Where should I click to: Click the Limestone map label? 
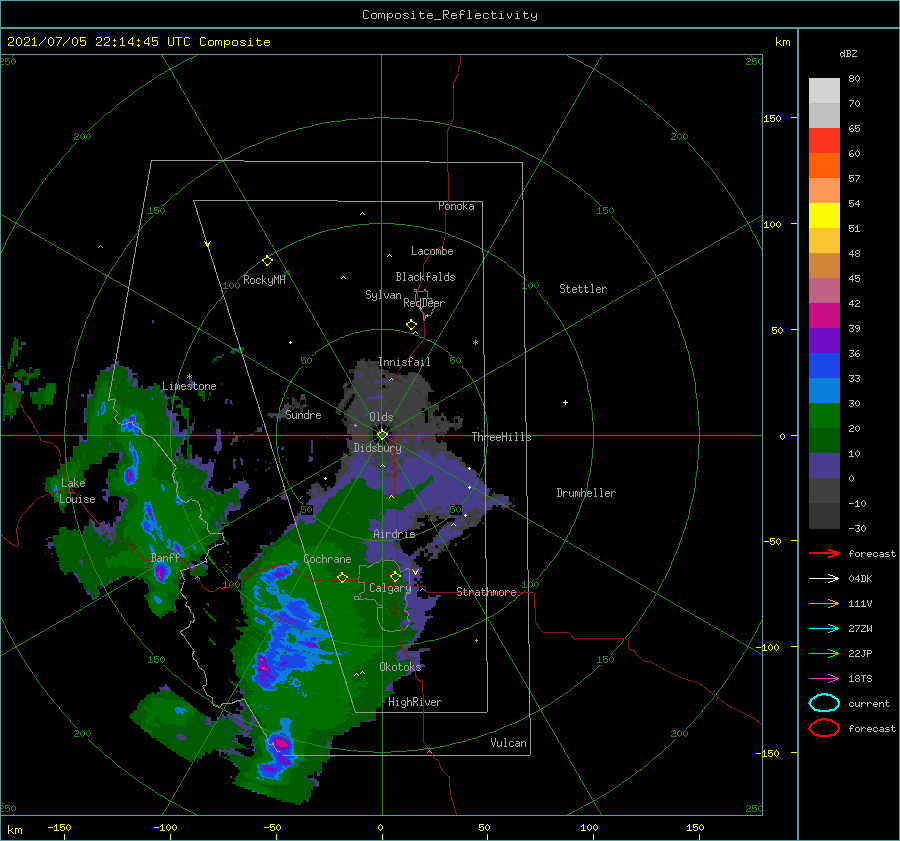pos(189,386)
